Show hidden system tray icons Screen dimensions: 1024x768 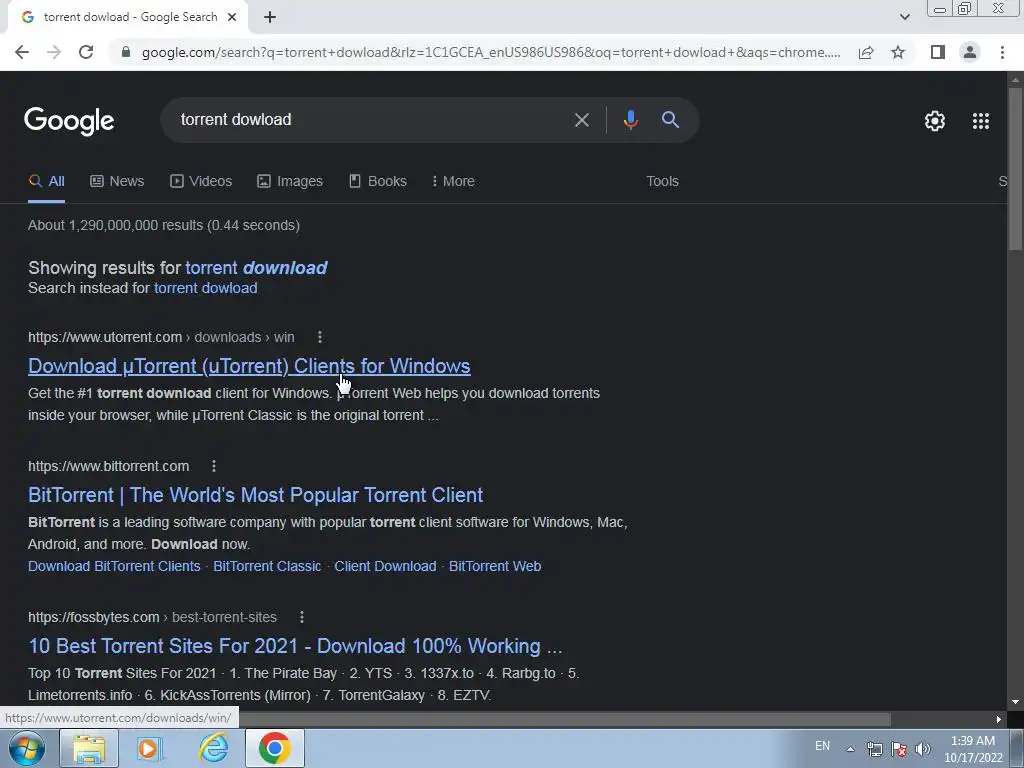850,749
